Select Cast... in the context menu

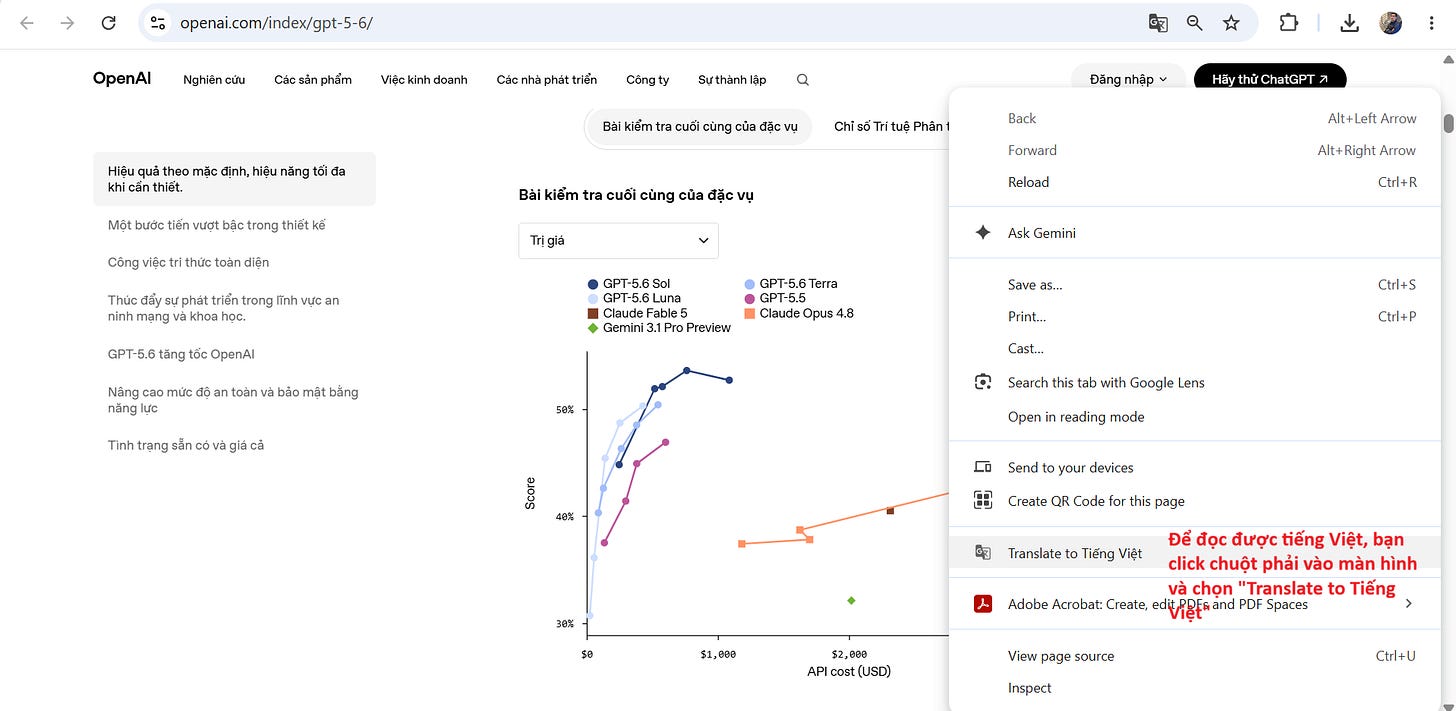[1195, 349]
